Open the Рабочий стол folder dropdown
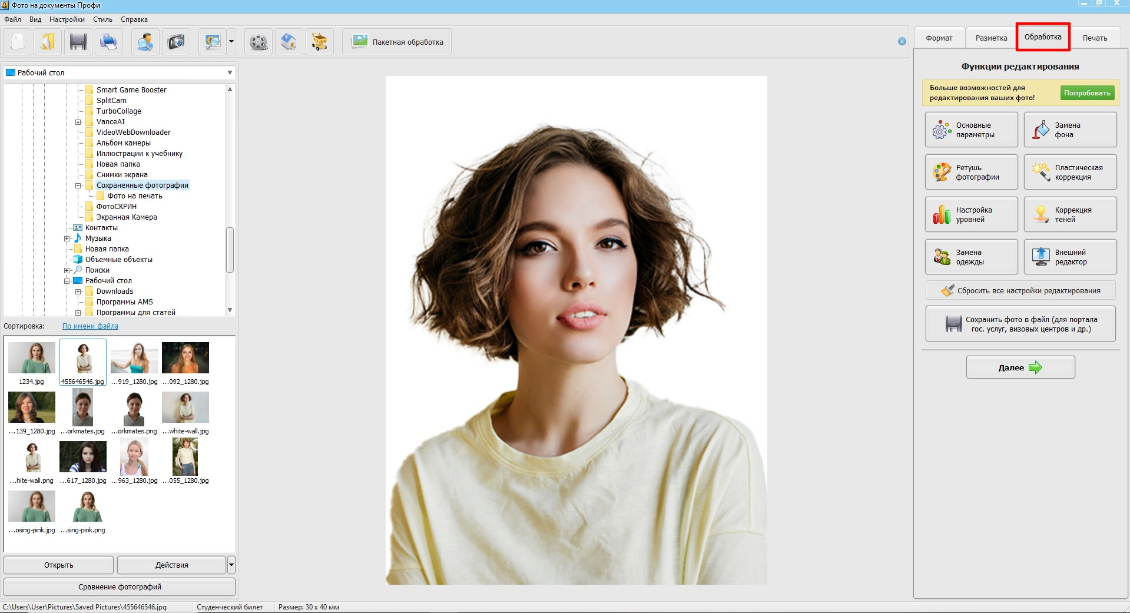The image size is (1130, 613). [x=229, y=72]
